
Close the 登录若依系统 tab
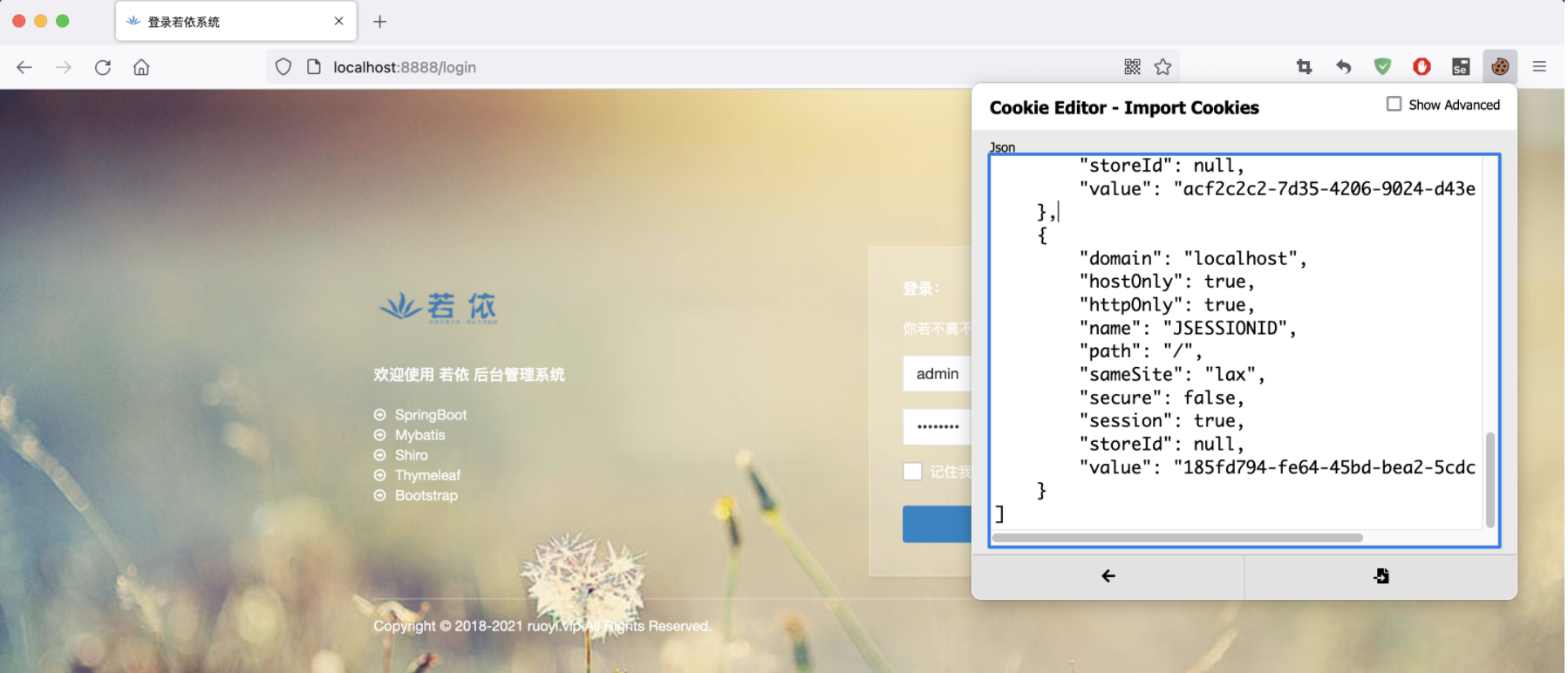pos(339,21)
